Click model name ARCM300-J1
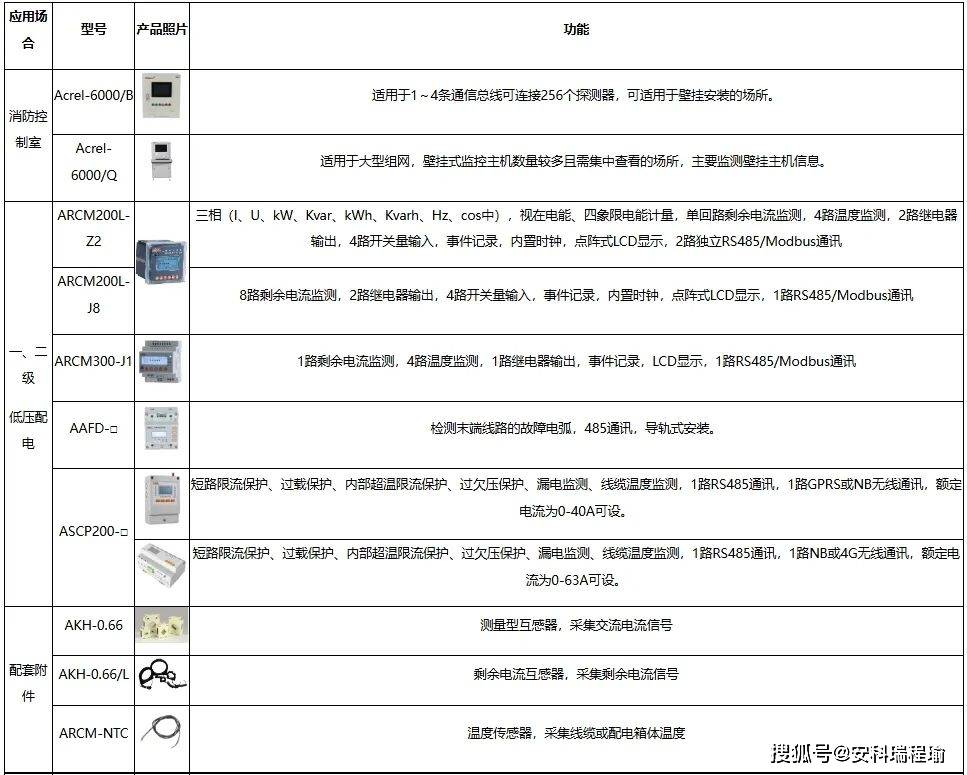Screen dimensions: 967x775 click(x=94, y=361)
